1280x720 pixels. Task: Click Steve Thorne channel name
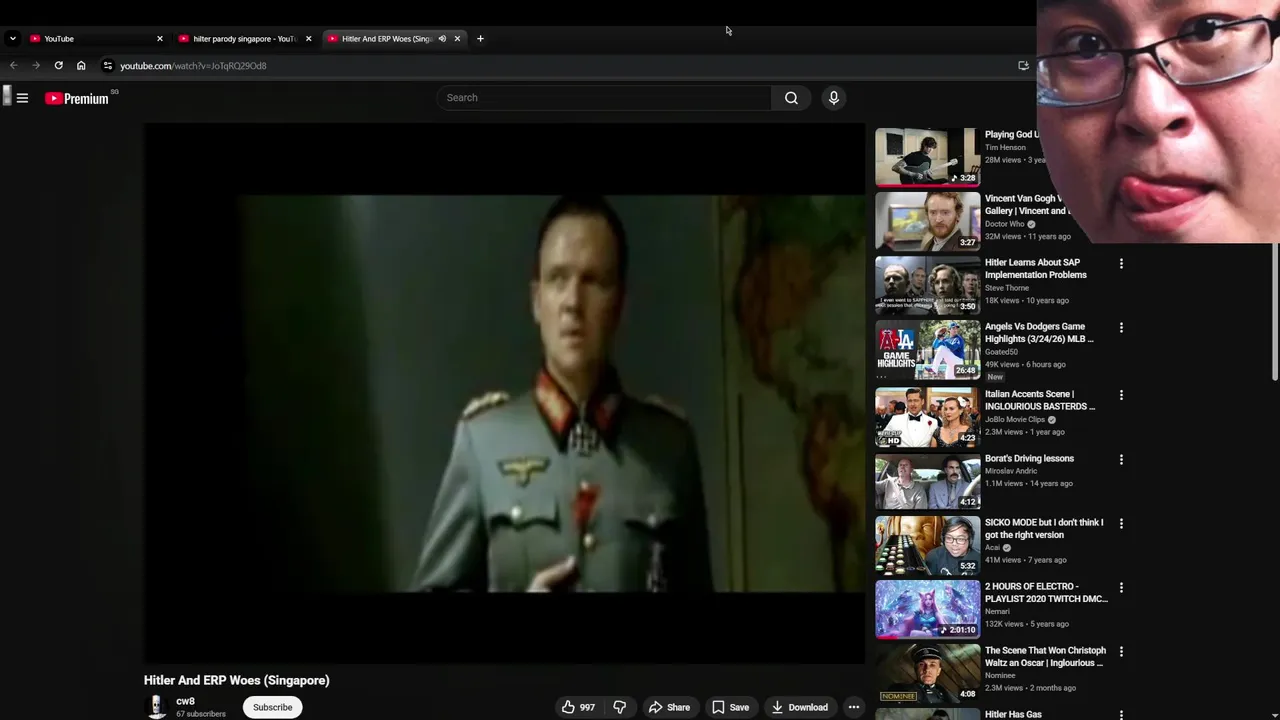pos(1007,288)
